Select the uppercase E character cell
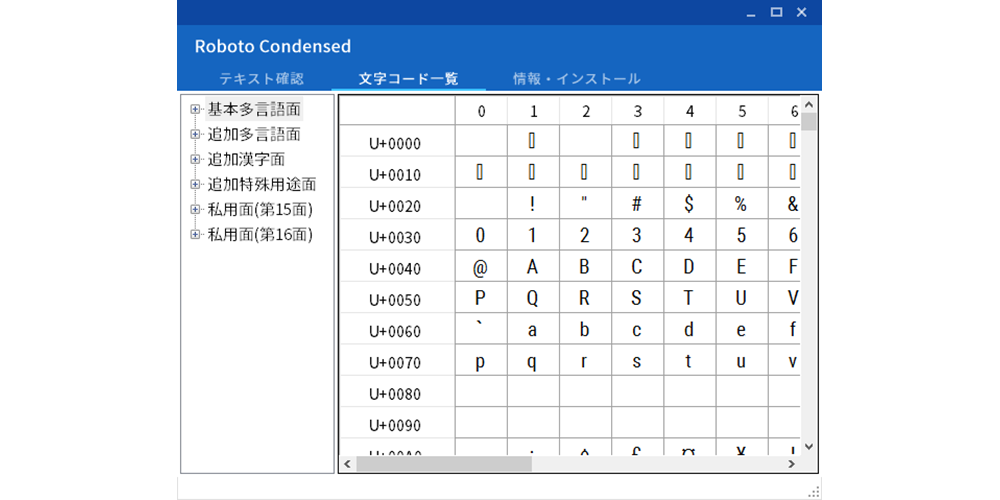The height and width of the screenshot is (500, 1000). point(742,267)
